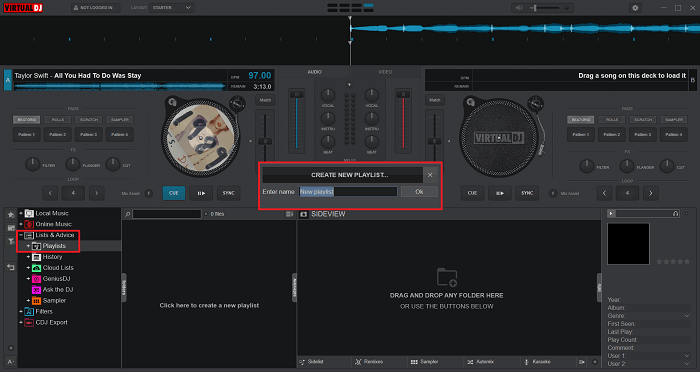Click the master volume speaker icon
Screen dimensions: 700x372
tap(519, 8)
